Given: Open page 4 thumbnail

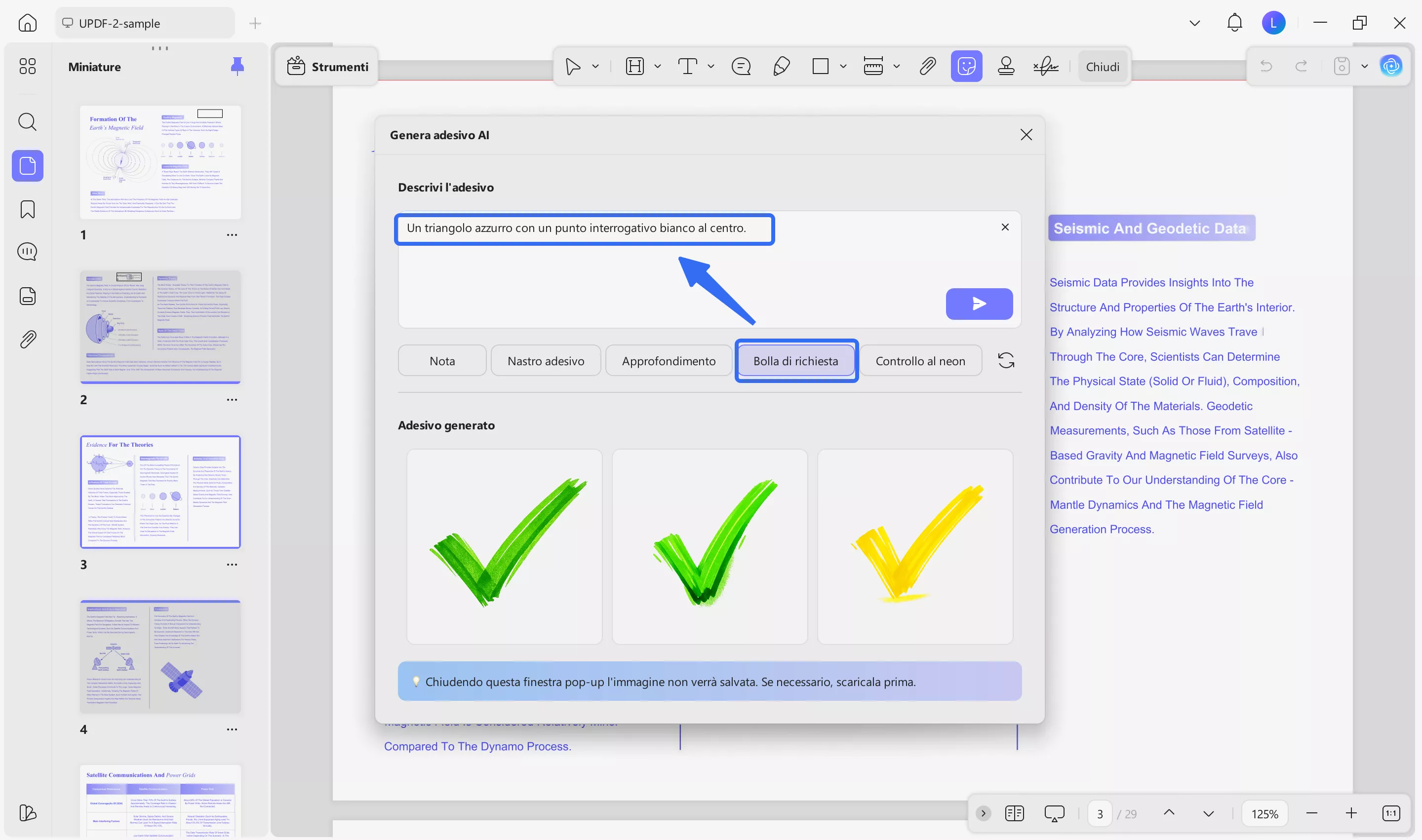Looking at the screenshot, I should (160, 656).
